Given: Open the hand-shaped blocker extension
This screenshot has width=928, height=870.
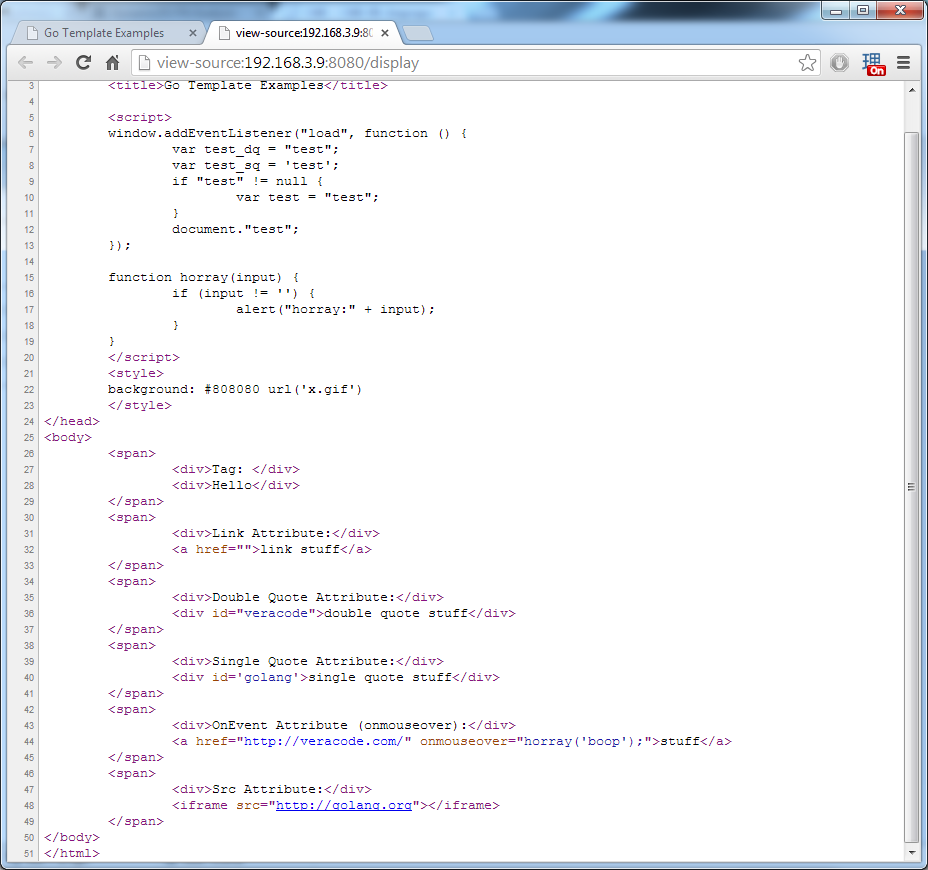Looking at the screenshot, I should pos(839,63).
